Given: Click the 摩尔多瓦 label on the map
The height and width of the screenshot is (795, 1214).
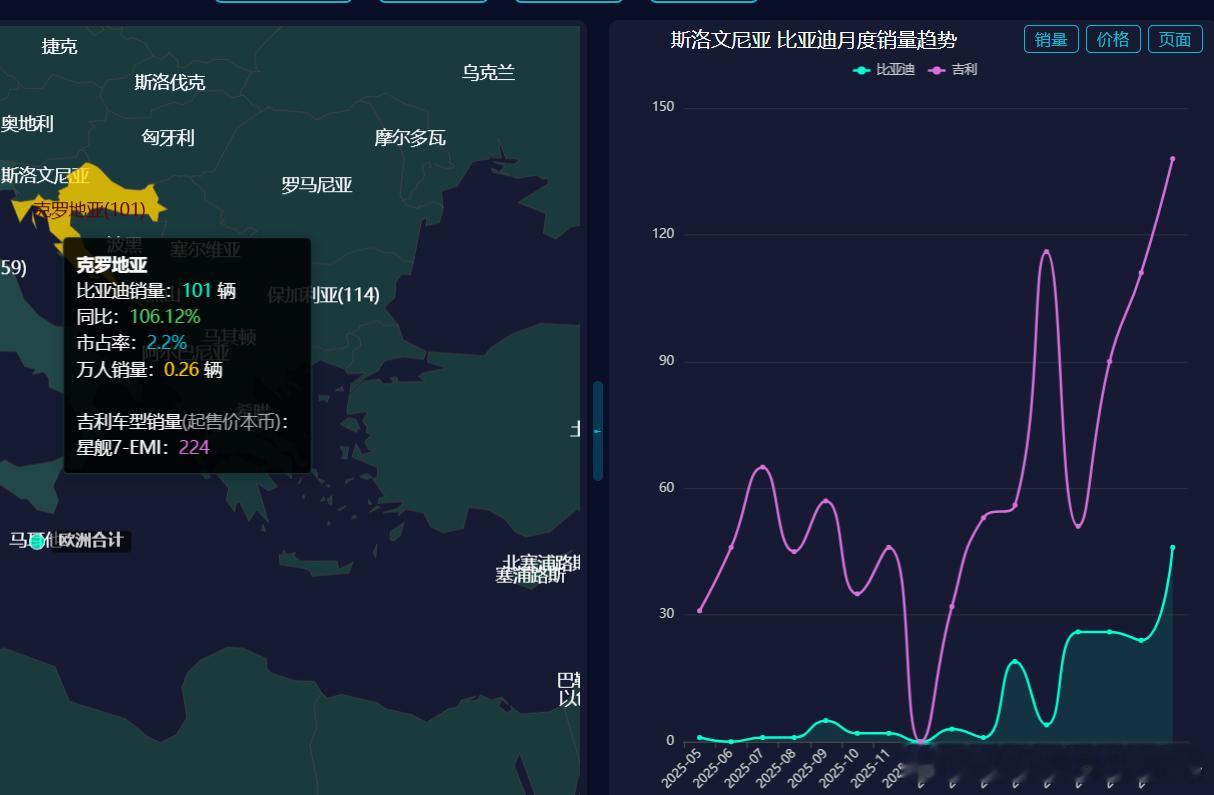Looking at the screenshot, I should [410, 138].
